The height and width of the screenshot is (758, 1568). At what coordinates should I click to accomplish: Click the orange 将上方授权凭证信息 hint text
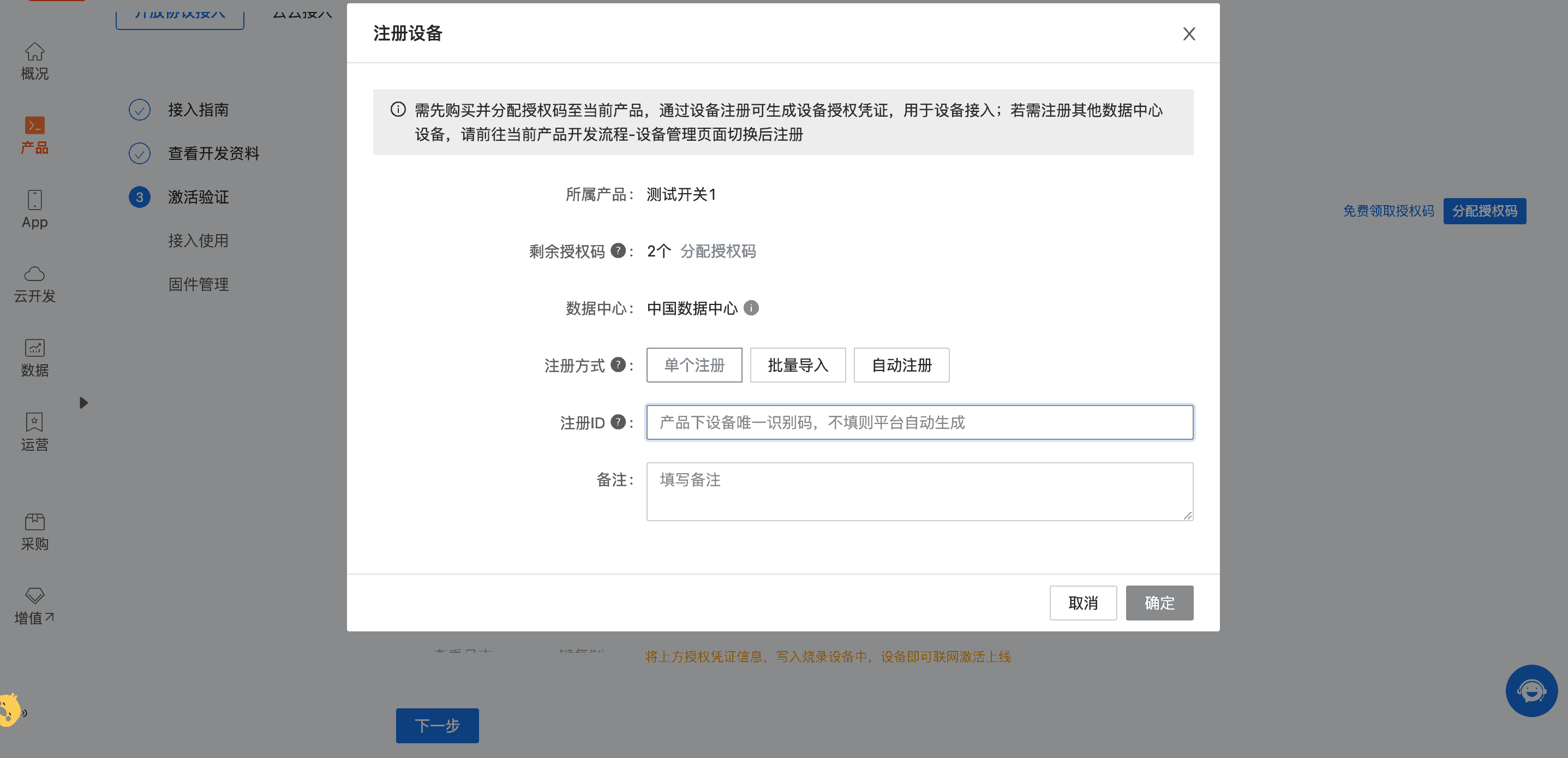pyautogui.click(x=828, y=656)
